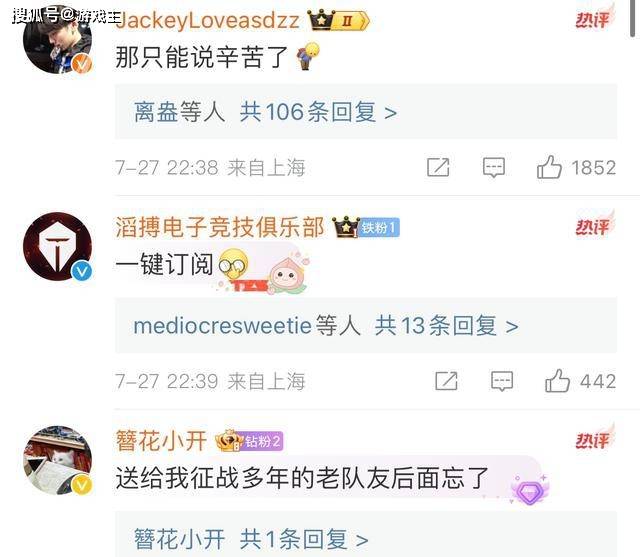Expand 共1条回复 under 簪花小开 comment
The width and height of the screenshot is (640, 557).
point(304,539)
